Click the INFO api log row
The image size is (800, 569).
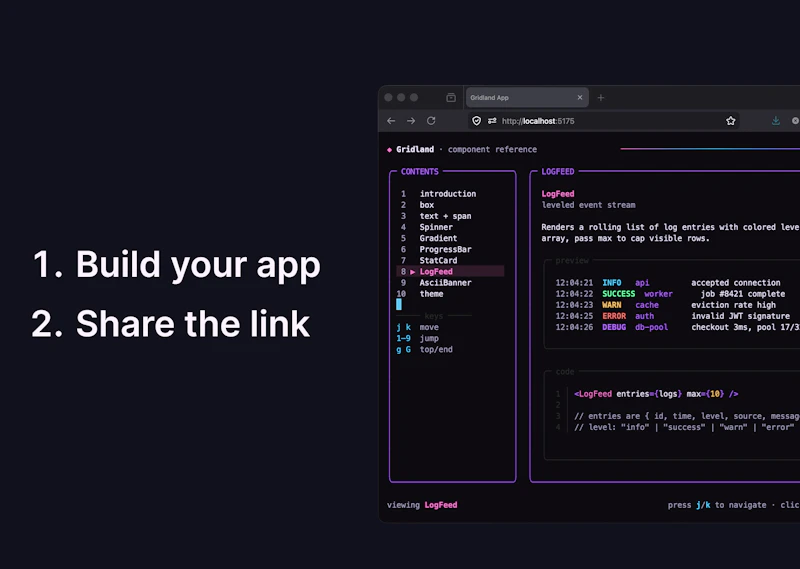coord(668,283)
